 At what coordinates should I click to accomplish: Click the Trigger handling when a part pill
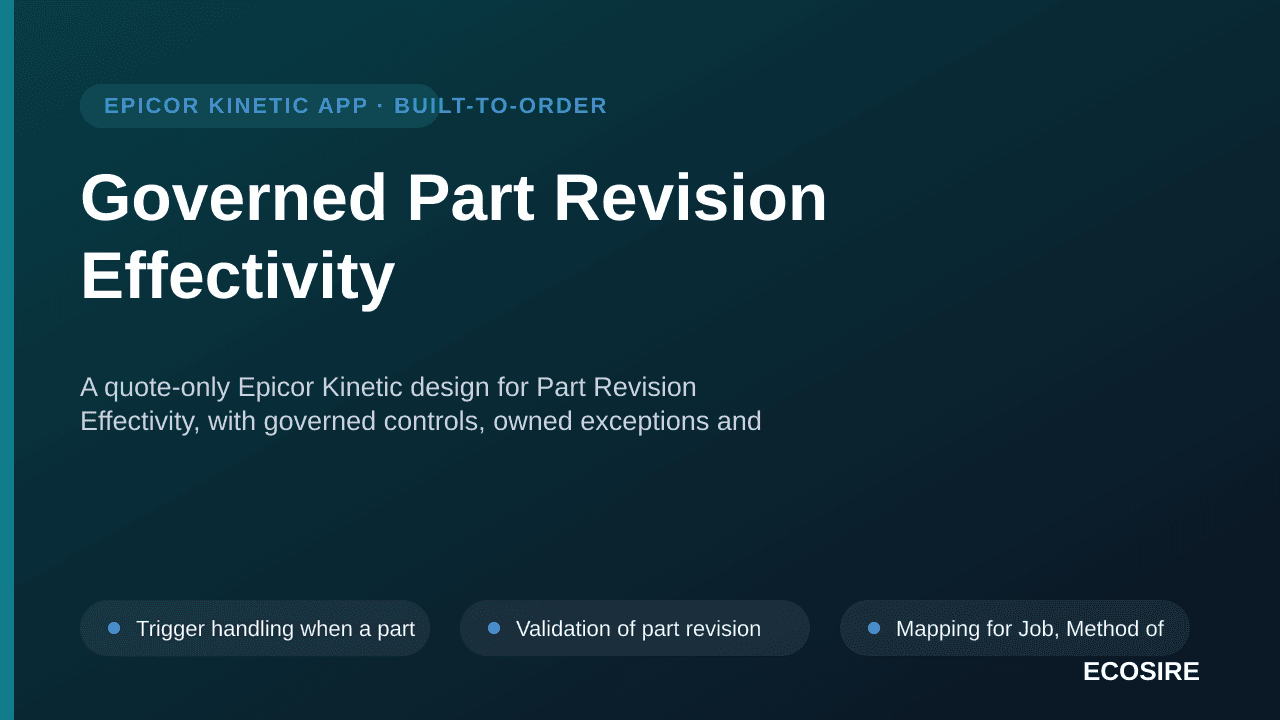tap(255, 628)
